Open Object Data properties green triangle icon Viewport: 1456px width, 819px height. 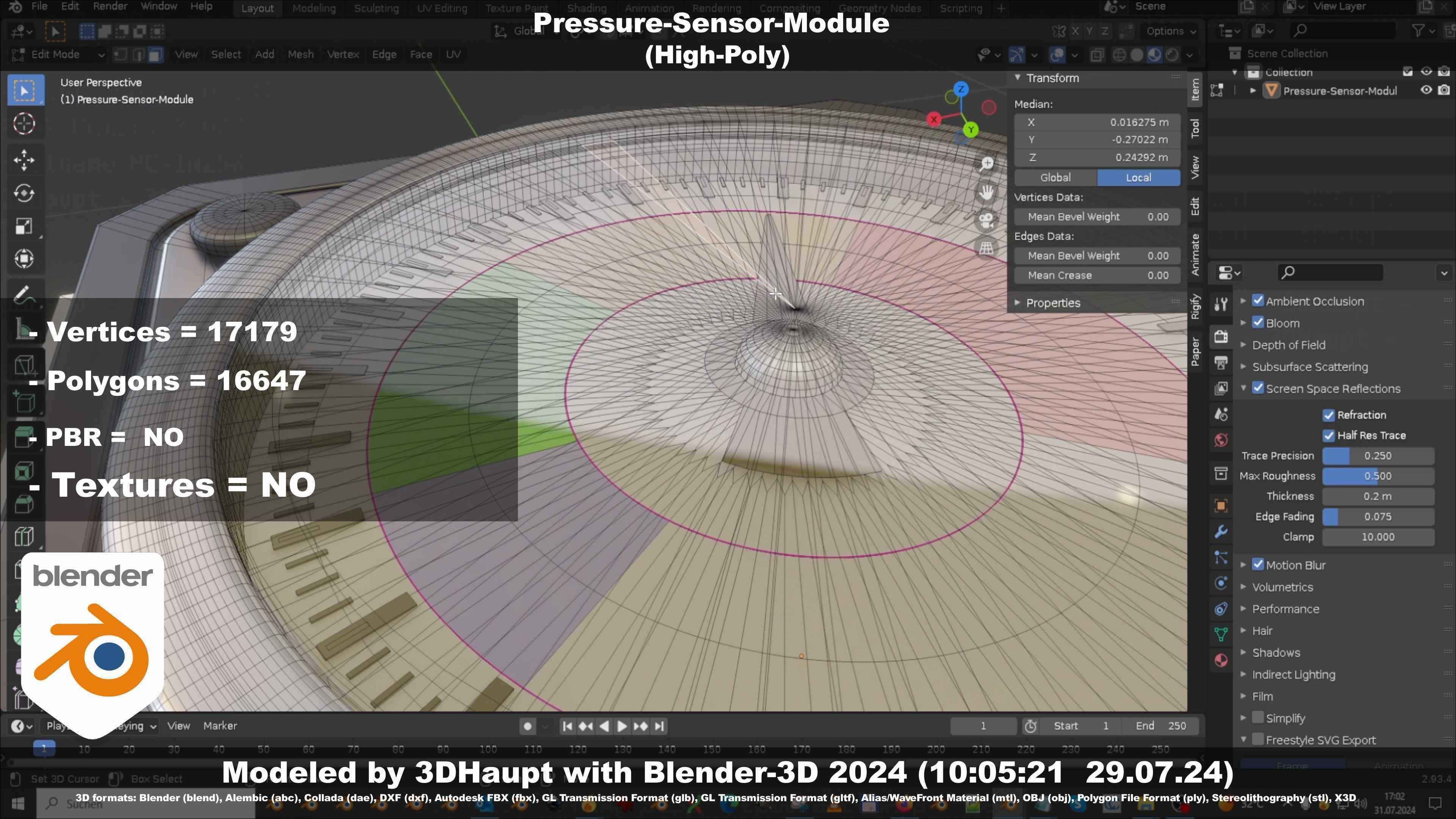pos(1221,634)
